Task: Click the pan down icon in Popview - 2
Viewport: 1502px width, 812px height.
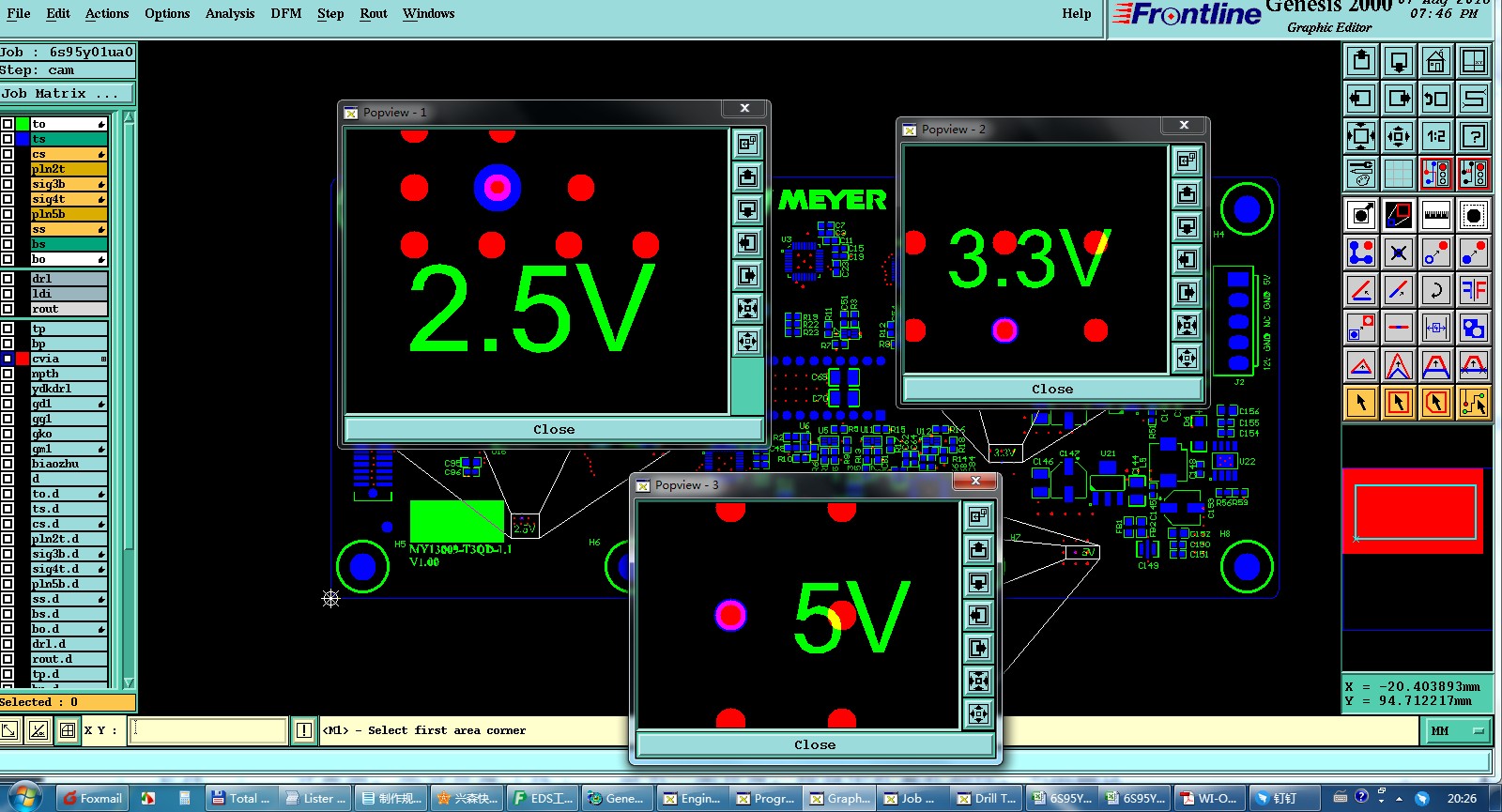Action: tap(1187, 226)
